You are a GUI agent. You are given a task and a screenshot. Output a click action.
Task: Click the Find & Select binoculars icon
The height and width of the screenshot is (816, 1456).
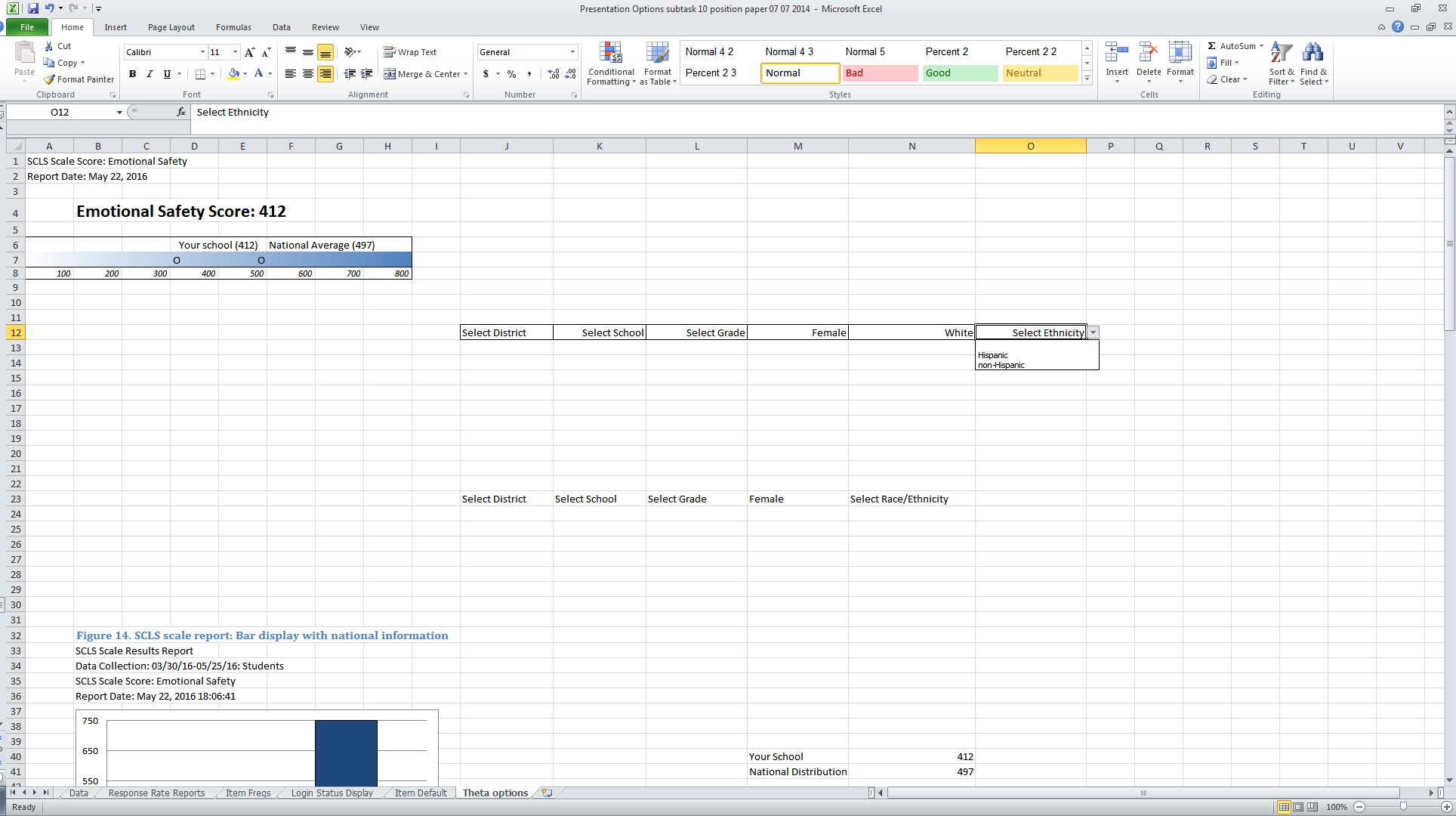pyautogui.click(x=1313, y=53)
